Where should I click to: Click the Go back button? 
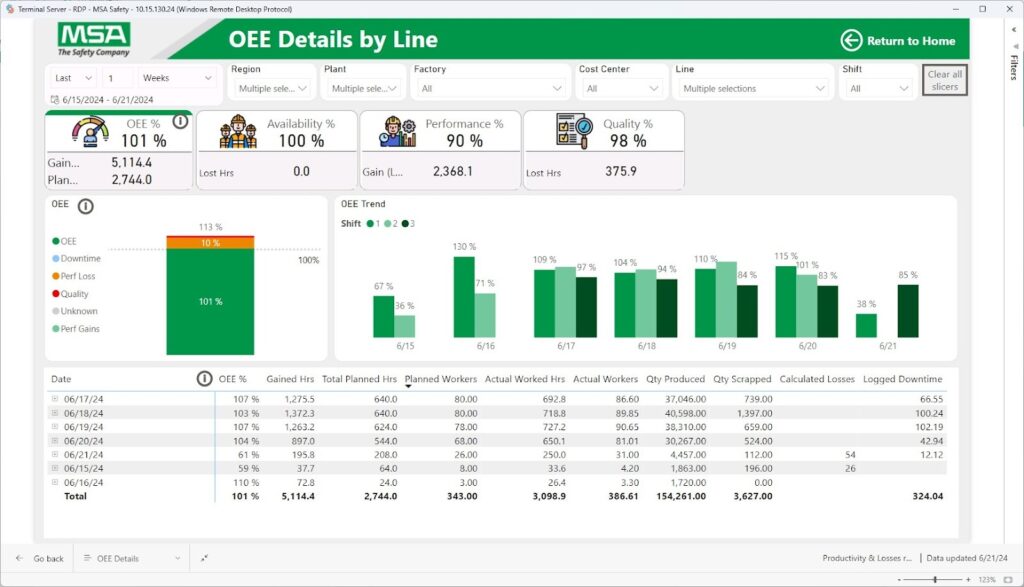(40, 558)
